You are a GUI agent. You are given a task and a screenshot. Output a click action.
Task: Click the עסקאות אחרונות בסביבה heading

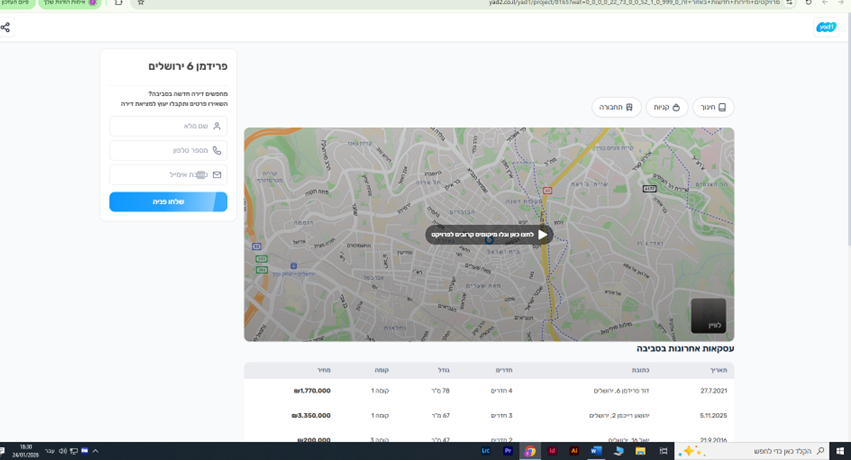(685, 348)
